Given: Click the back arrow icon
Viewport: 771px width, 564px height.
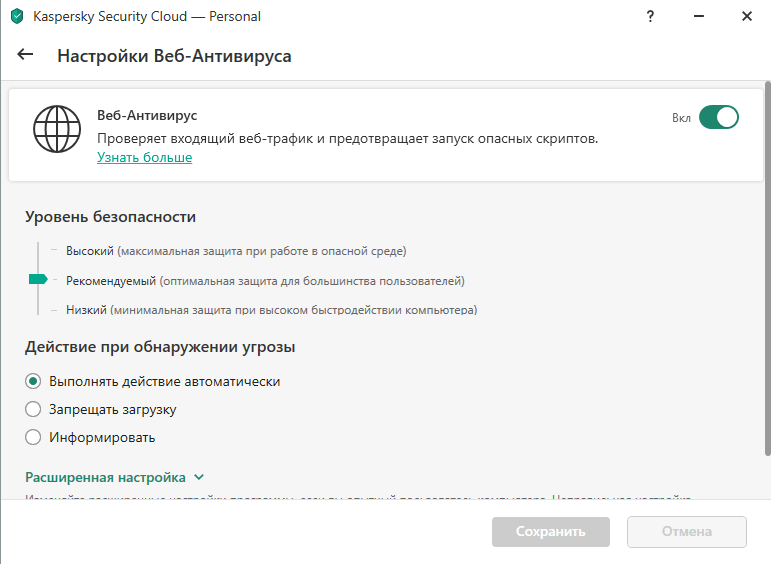Looking at the screenshot, I should (x=26, y=55).
